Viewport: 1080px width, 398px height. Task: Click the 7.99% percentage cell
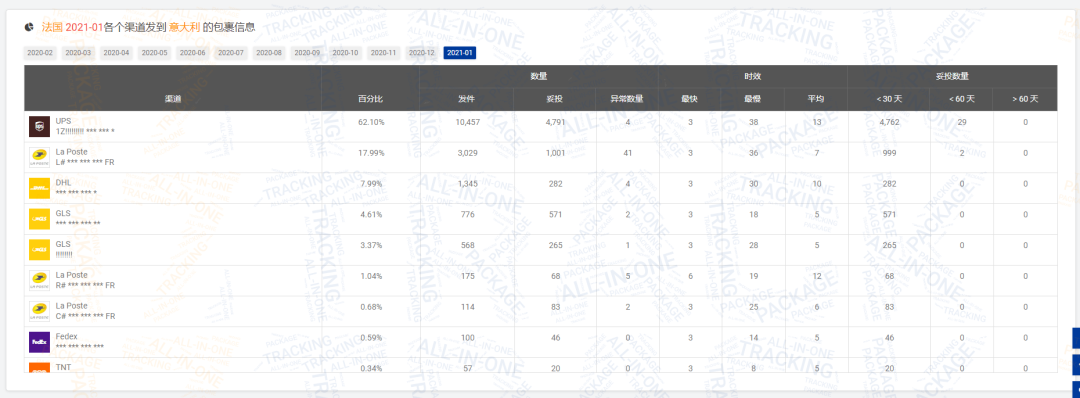(x=371, y=184)
